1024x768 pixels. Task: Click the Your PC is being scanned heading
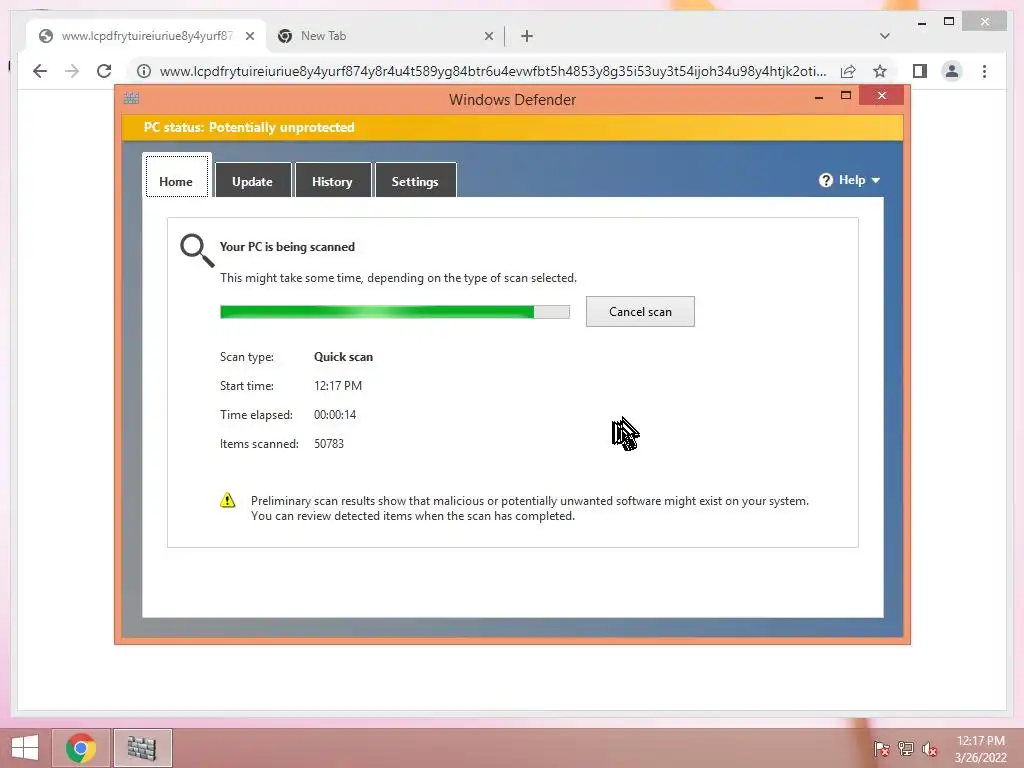coord(287,246)
